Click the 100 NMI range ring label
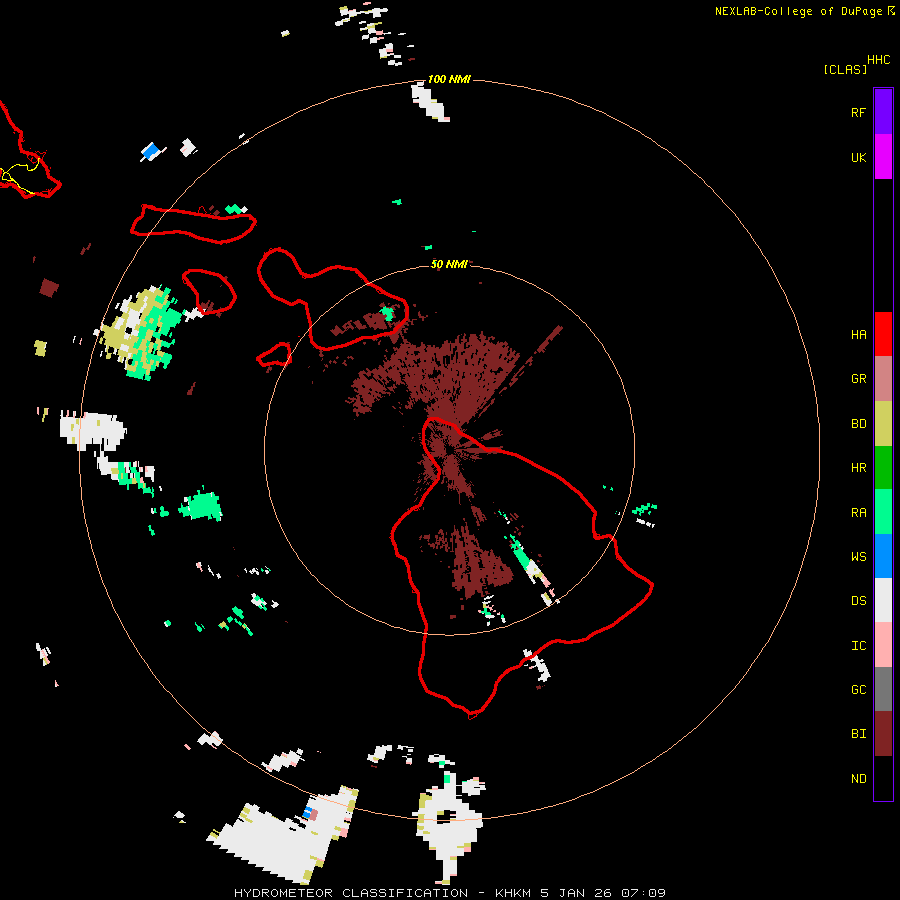The image size is (900, 900). click(449, 79)
